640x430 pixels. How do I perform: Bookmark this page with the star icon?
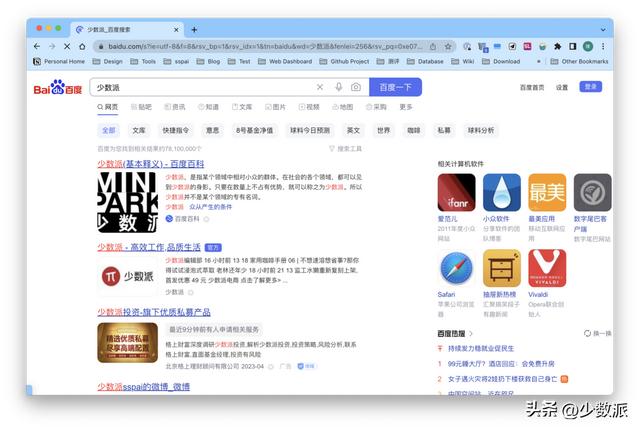pyautogui.click(x=448, y=47)
